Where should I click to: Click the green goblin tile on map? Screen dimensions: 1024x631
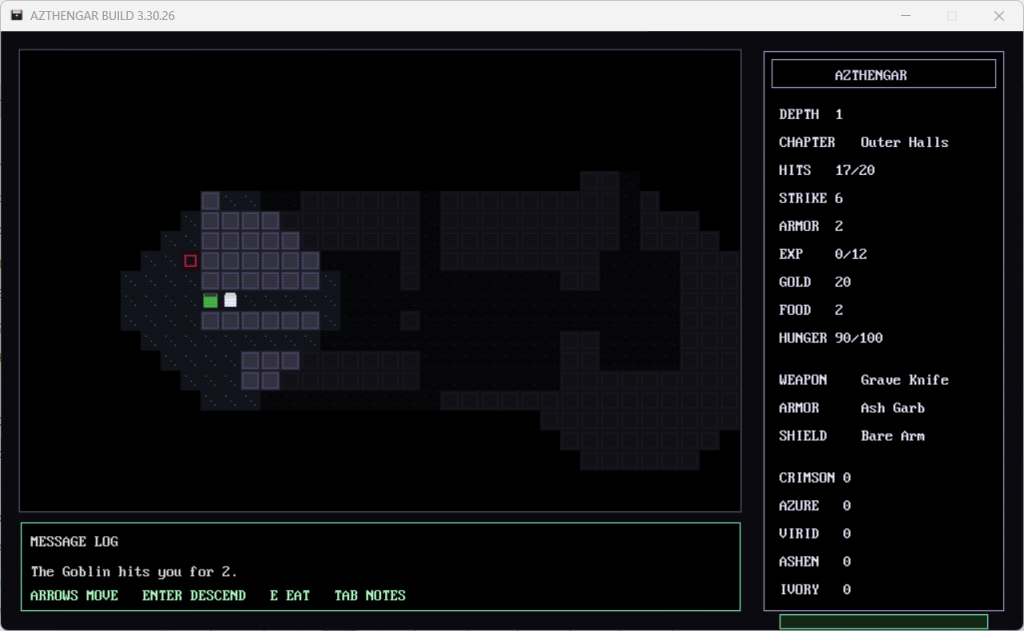pyautogui.click(x=210, y=300)
